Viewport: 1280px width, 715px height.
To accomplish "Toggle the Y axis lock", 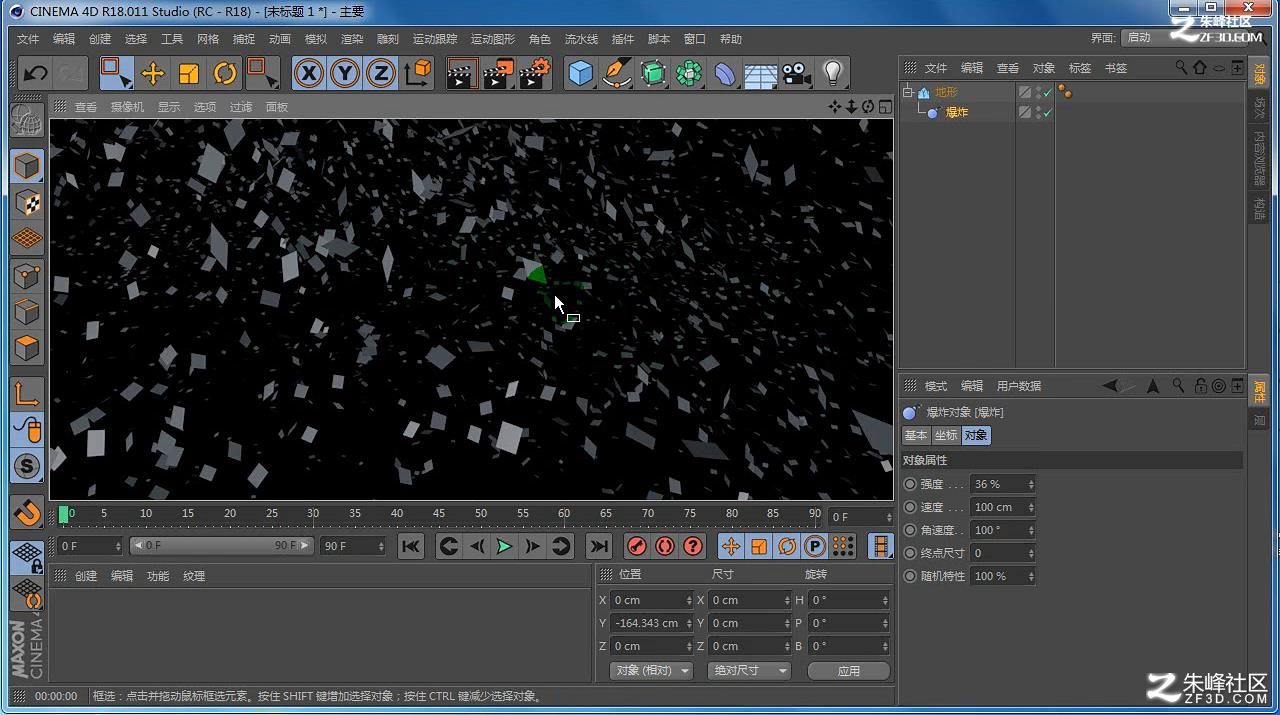I will click(345, 73).
